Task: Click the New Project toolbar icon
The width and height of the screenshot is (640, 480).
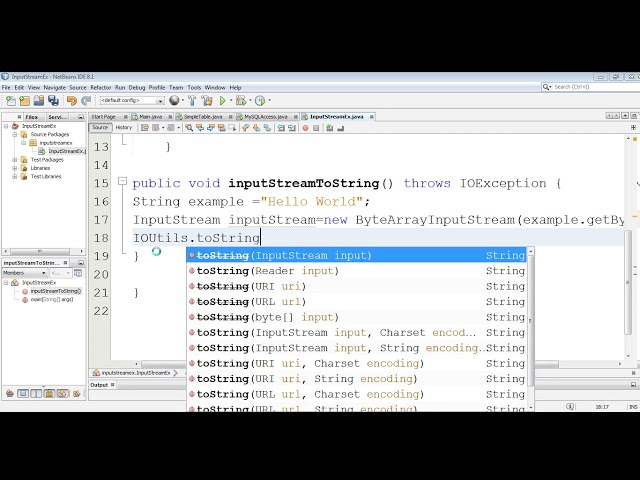Action: 24,100
